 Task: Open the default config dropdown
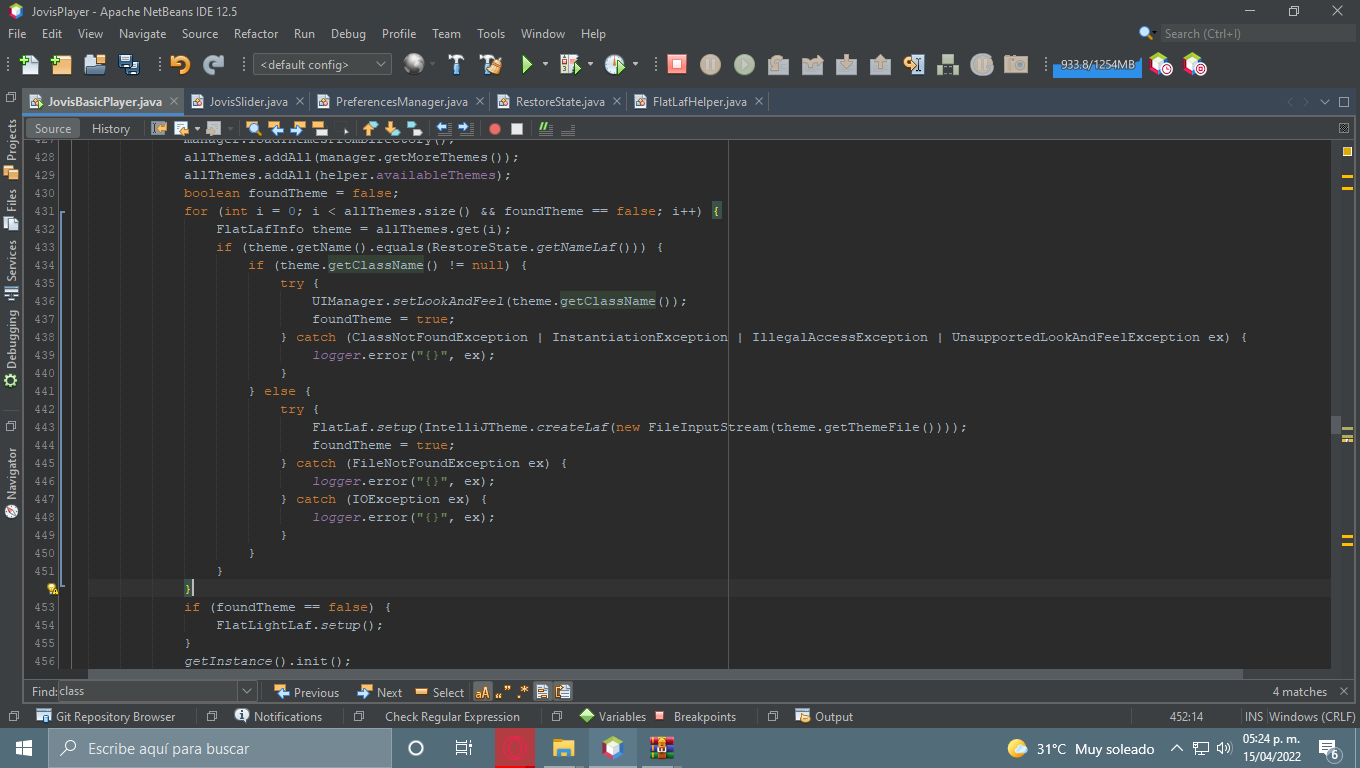(323, 65)
